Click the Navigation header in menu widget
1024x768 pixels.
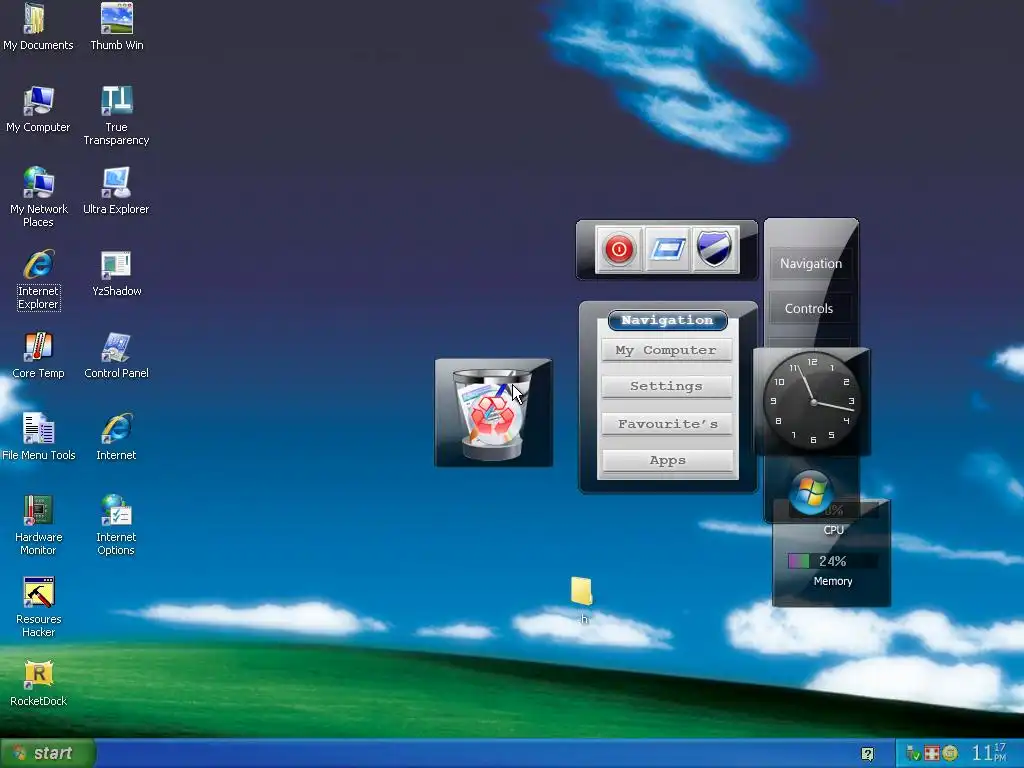[667, 320]
